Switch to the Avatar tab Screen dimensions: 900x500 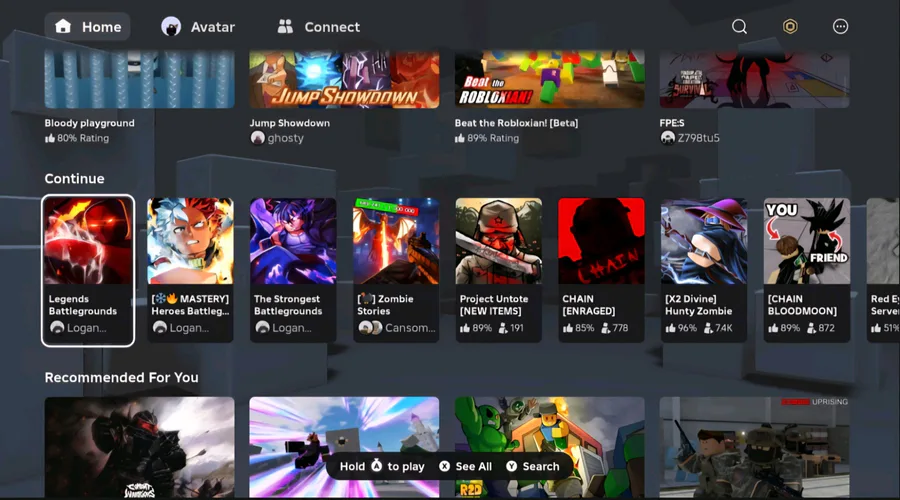point(198,26)
